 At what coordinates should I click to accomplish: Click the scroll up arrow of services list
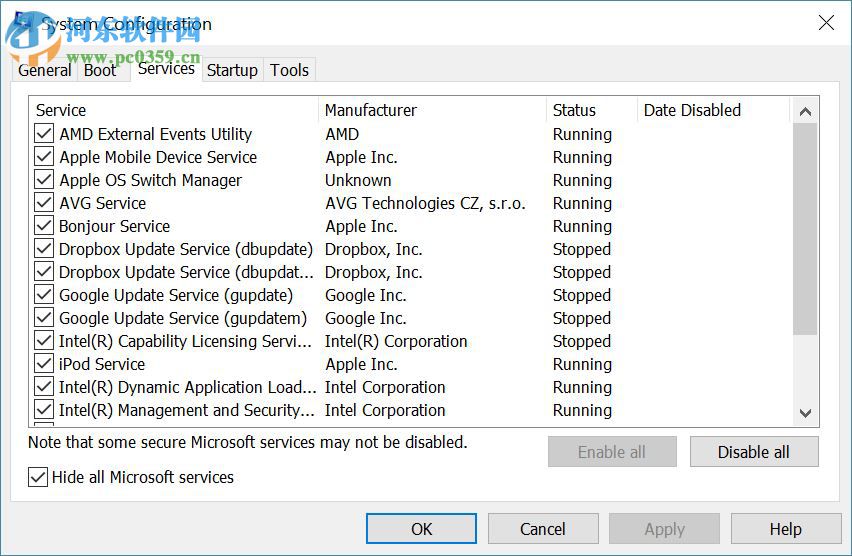(805, 112)
